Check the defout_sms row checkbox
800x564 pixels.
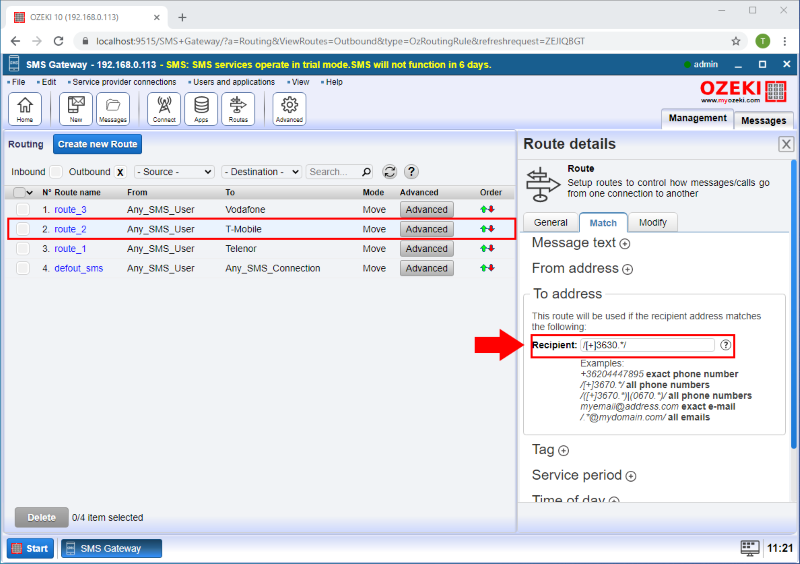coord(22,268)
